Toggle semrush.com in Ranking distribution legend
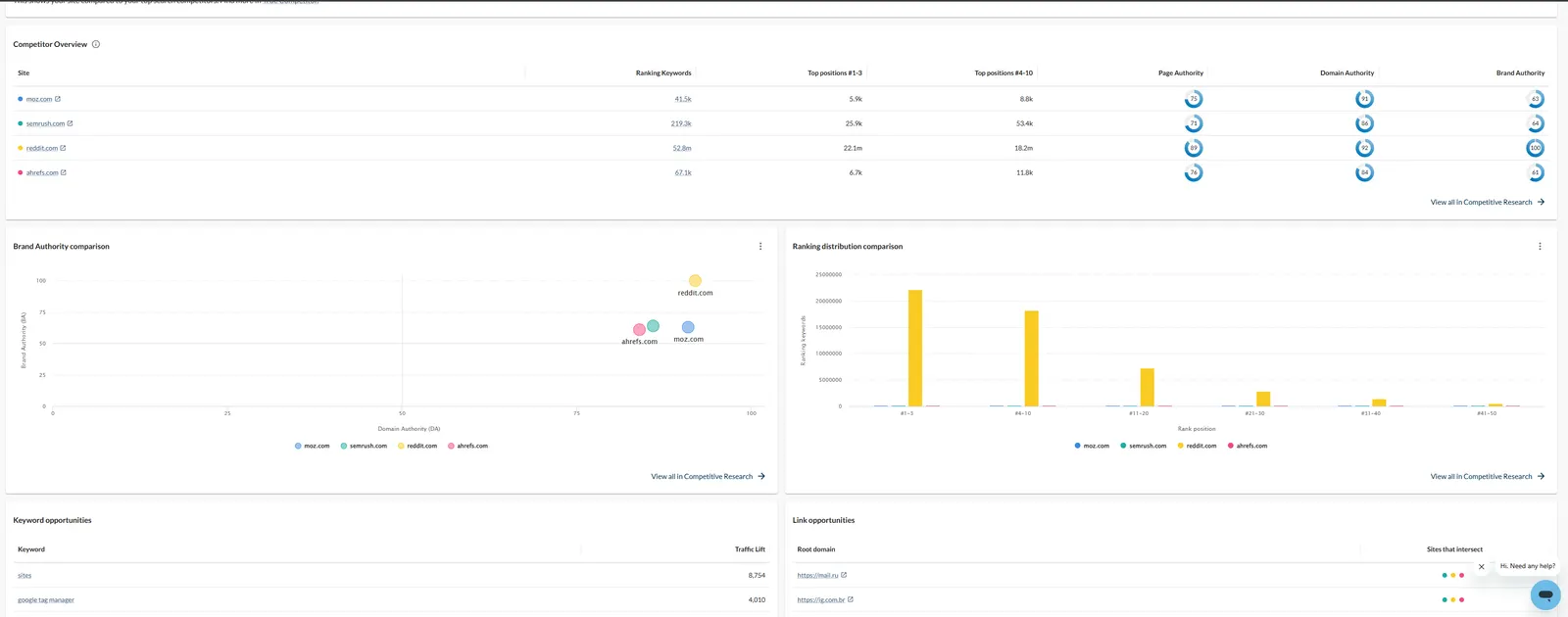Screen dimensions: 1568x617 tap(1144, 446)
